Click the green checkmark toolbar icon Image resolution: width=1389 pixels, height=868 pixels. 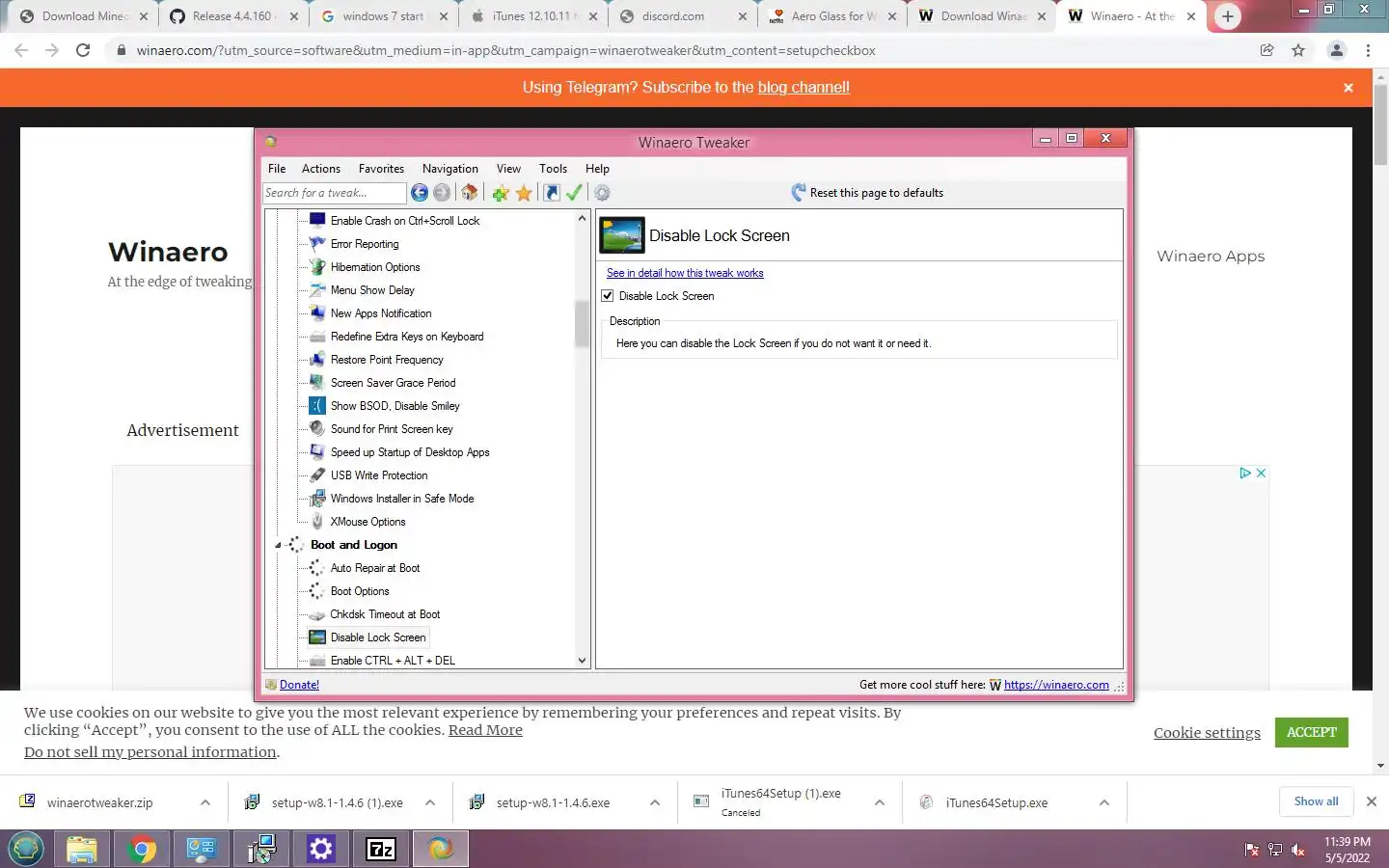(574, 193)
